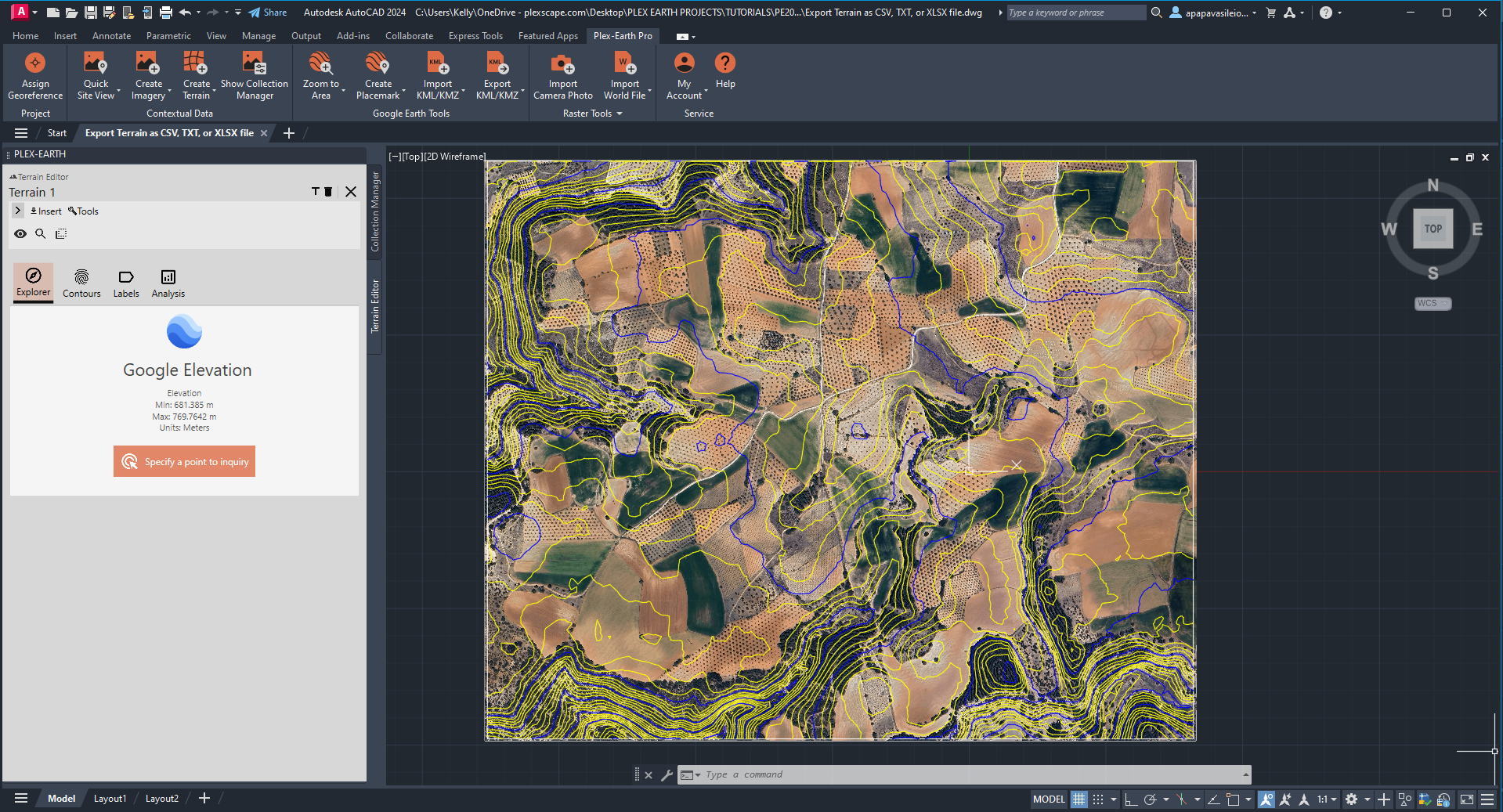1503x812 pixels.
Task: Toggle ortho mode in the status bar
Action: tap(1131, 799)
